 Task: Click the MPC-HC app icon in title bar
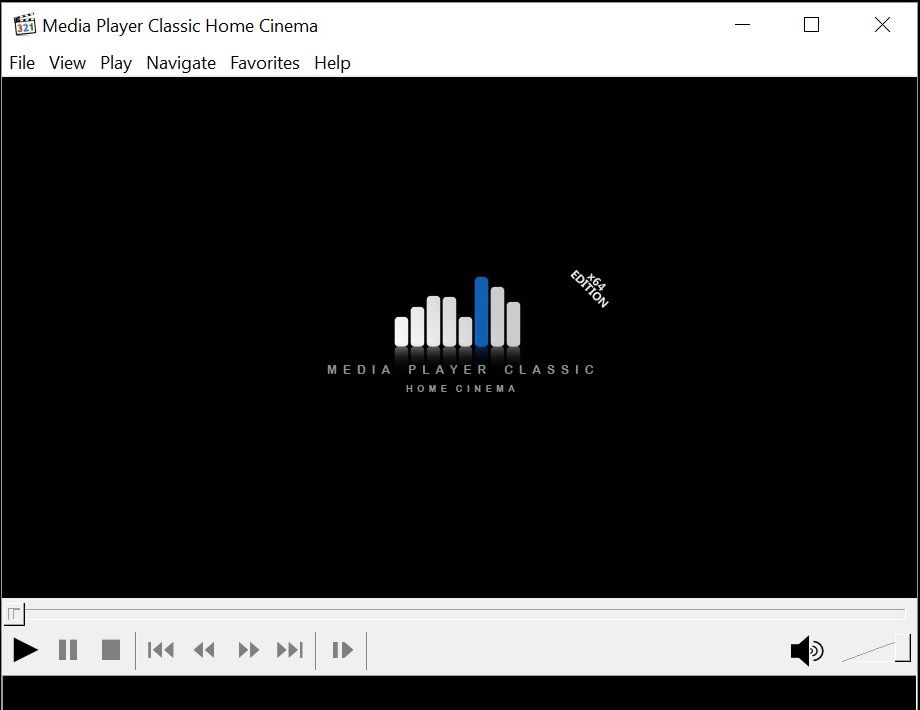[x=25, y=25]
